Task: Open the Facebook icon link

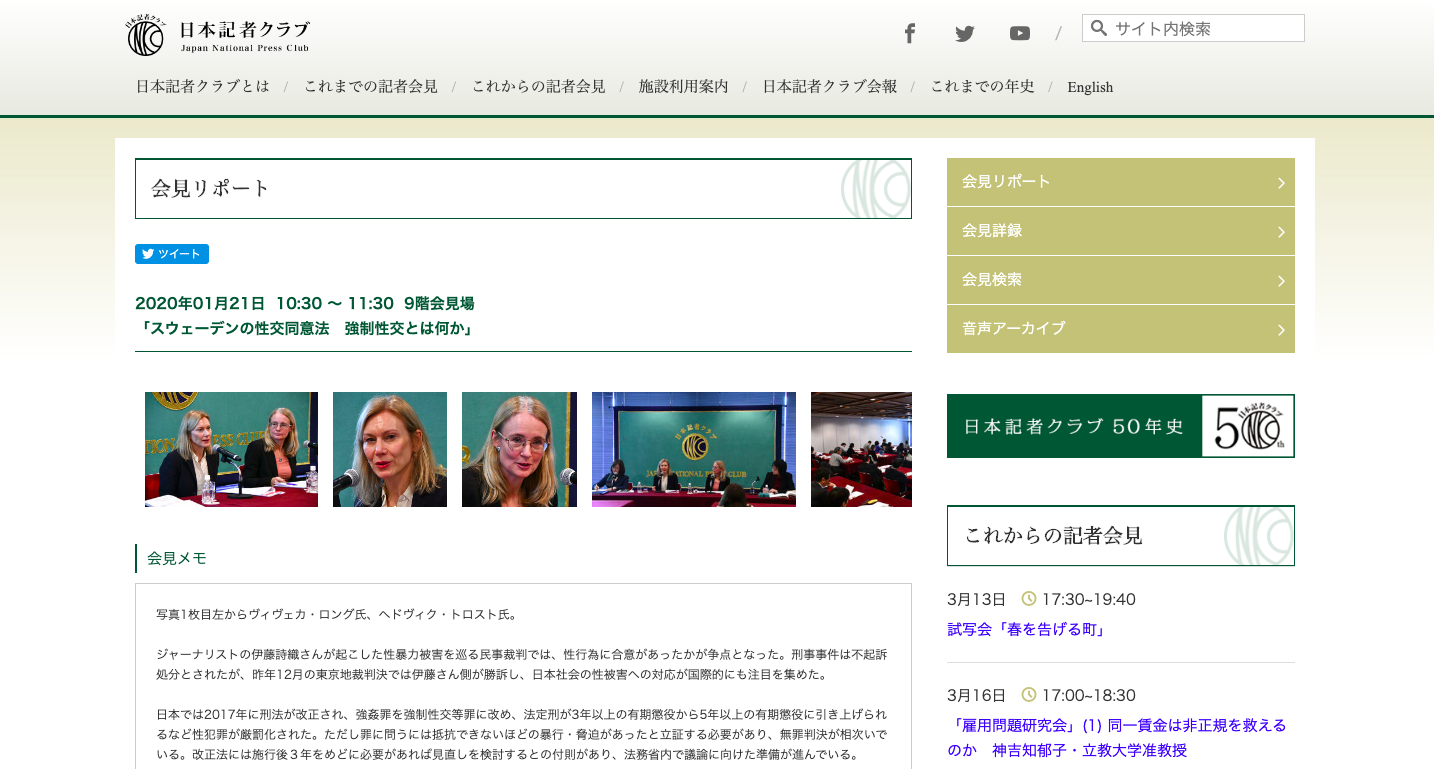Action: coord(910,34)
